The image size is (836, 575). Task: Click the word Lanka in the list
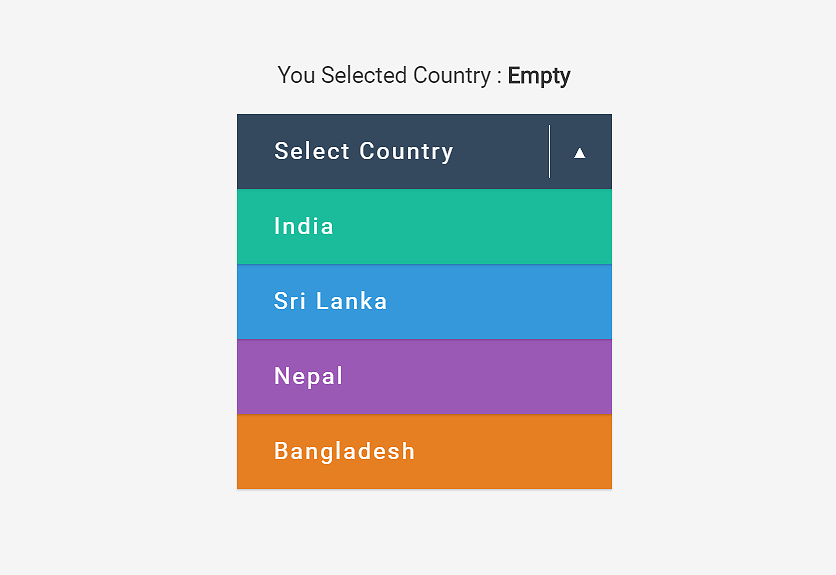351,301
